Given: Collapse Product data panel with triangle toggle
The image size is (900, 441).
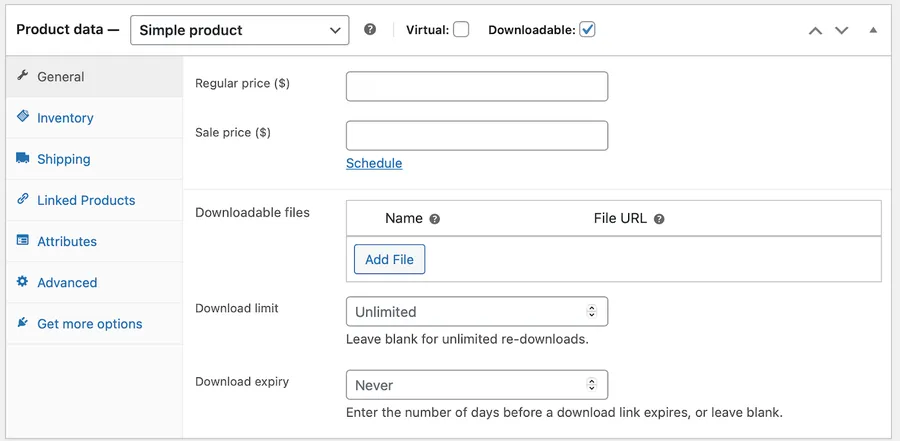Looking at the screenshot, I should 873,30.
